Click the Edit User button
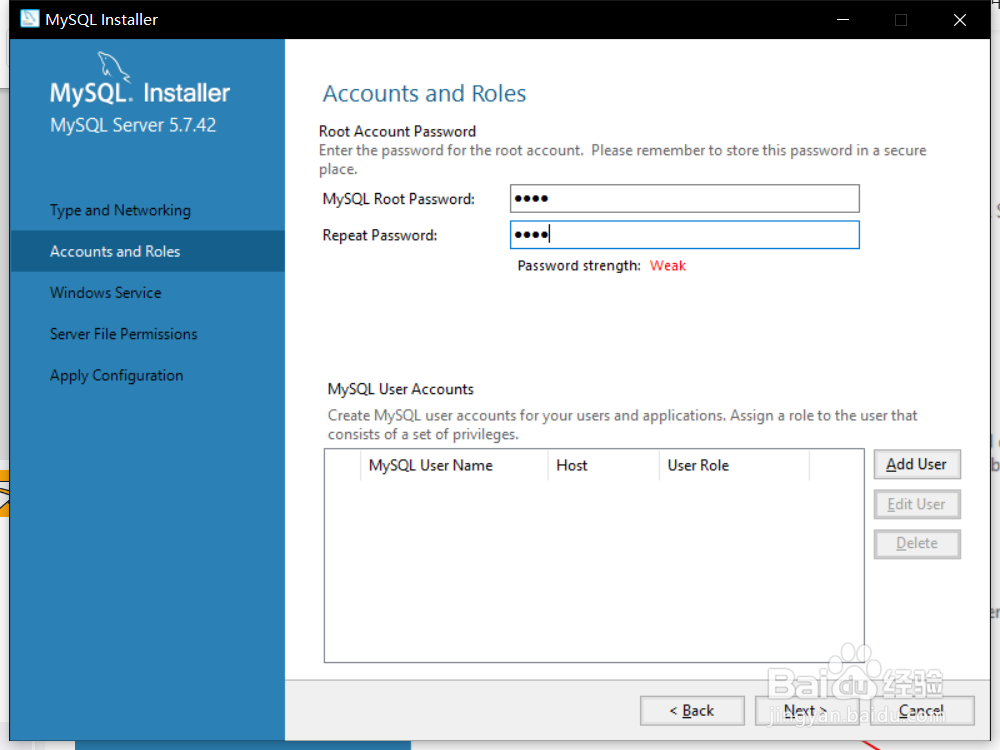The height and width of the screenshot is (750, 1000). click(916, 504)
